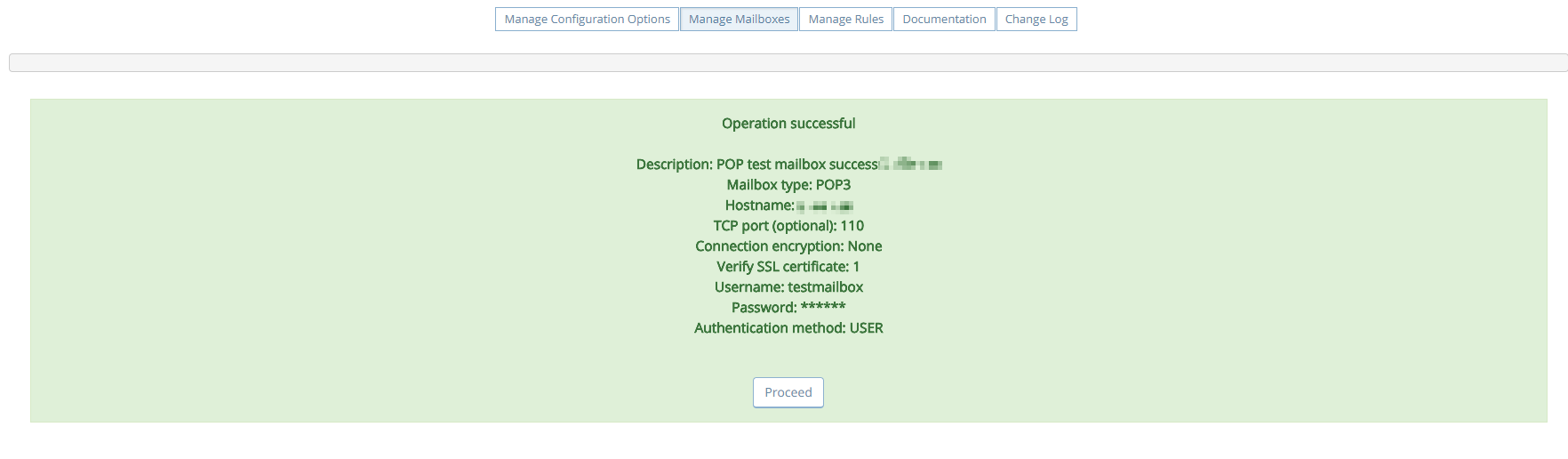Click the Username label

748,287
